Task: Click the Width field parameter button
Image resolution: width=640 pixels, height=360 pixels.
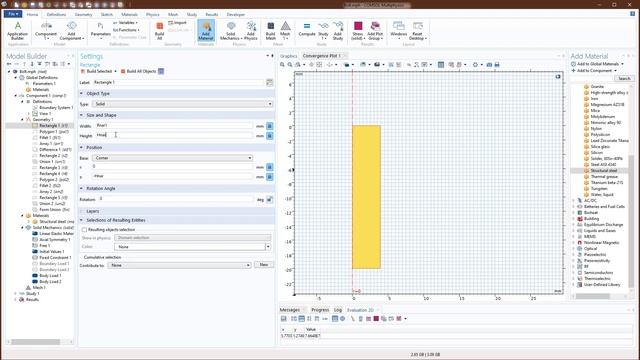Action: click(x=269, y=126)
